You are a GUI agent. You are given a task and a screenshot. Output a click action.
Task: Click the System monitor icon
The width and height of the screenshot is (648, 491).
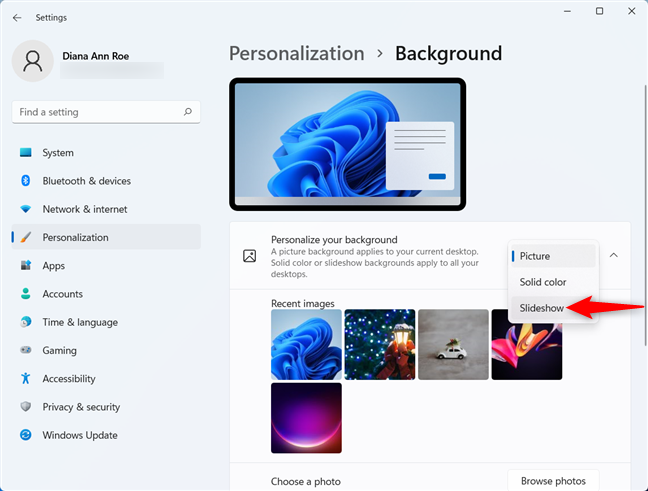tap(26, 153)
